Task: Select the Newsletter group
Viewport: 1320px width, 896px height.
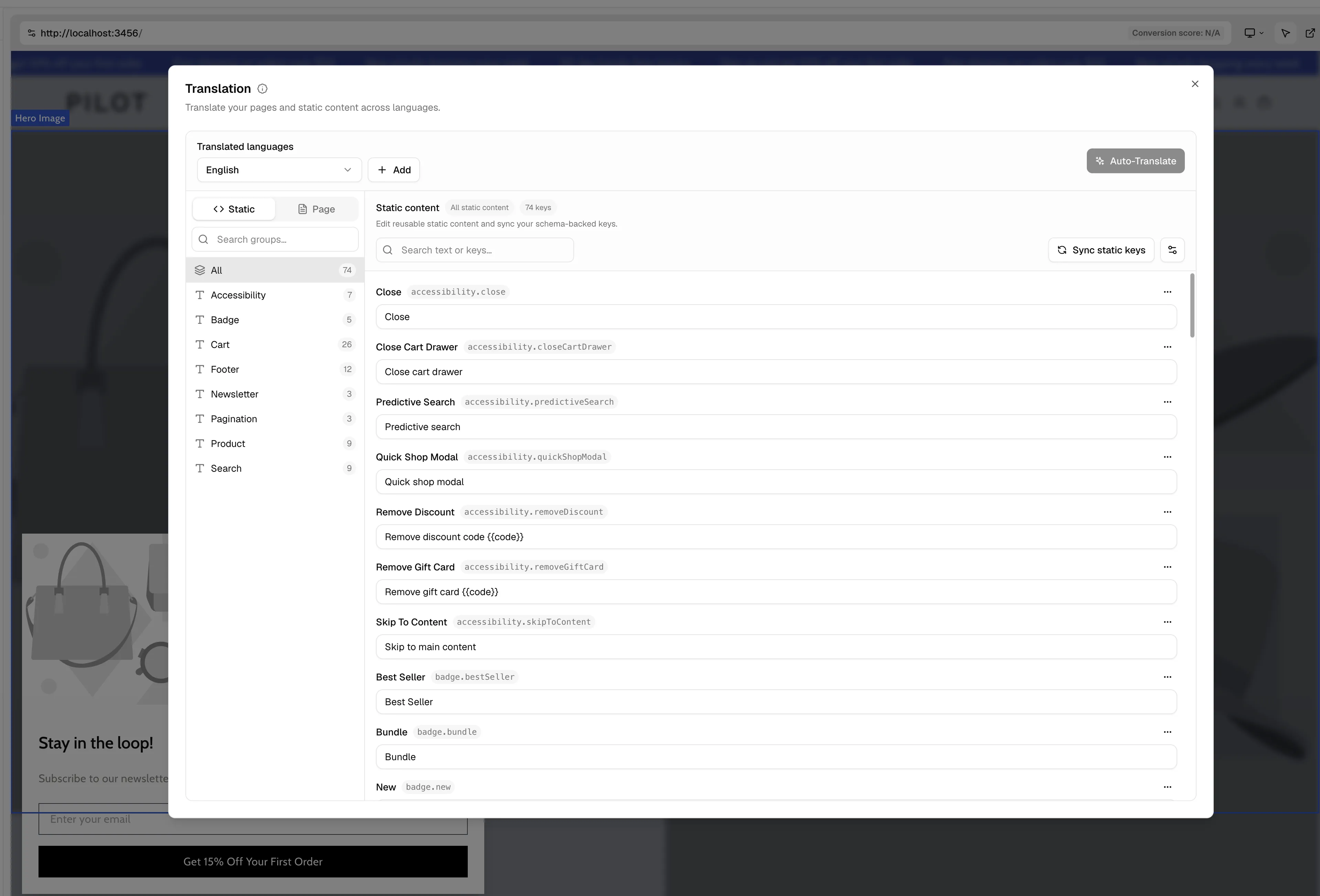Action: click(275, 394)
